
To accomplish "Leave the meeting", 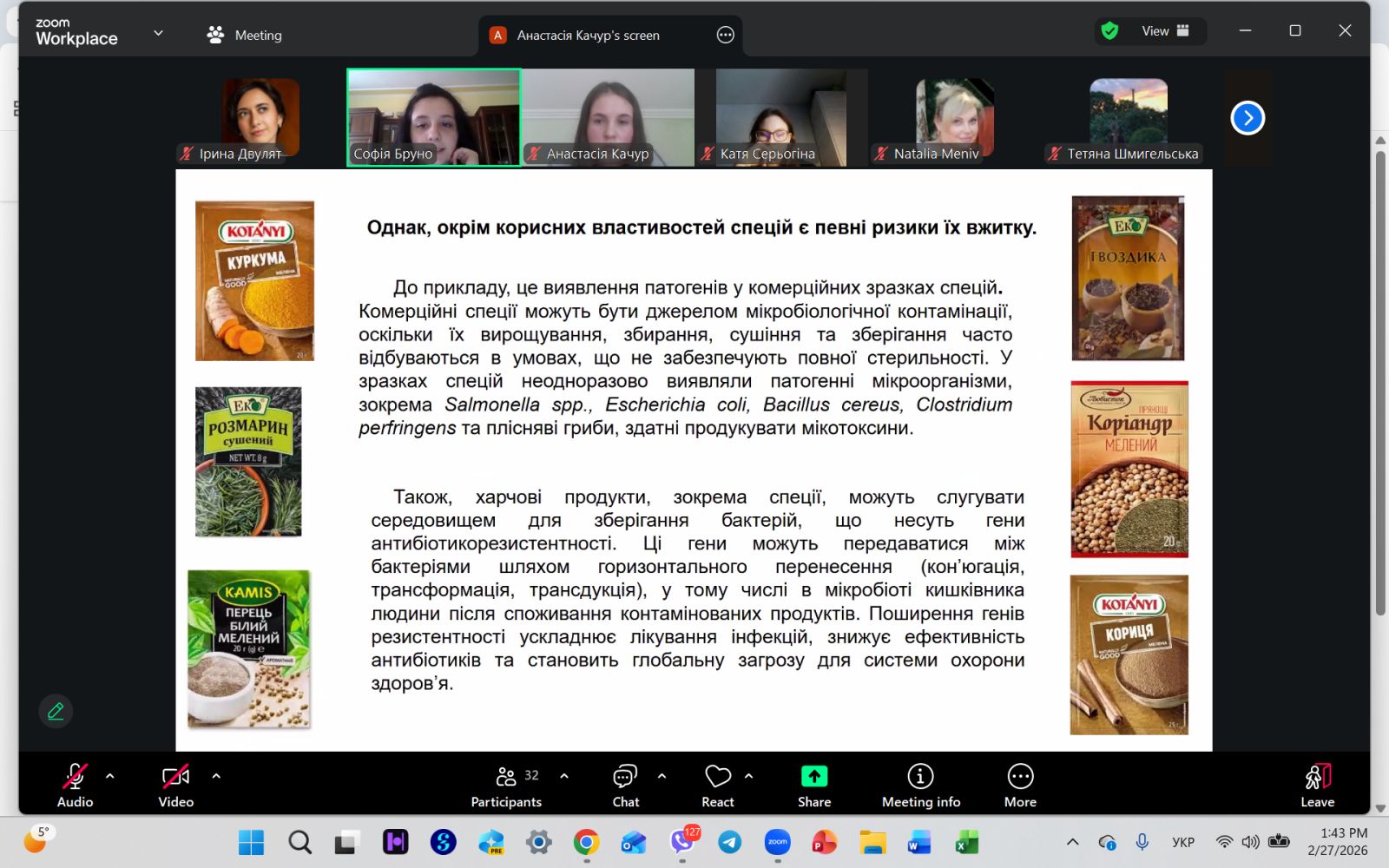I will 1317,786.
